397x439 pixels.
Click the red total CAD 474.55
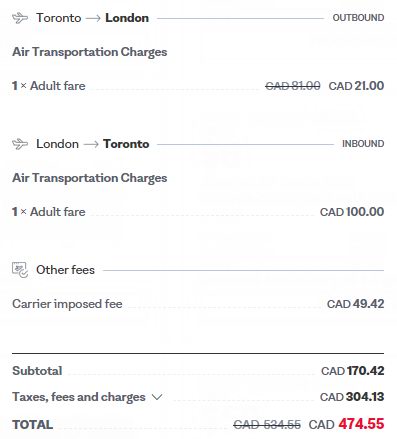click(x=346, y=424)
